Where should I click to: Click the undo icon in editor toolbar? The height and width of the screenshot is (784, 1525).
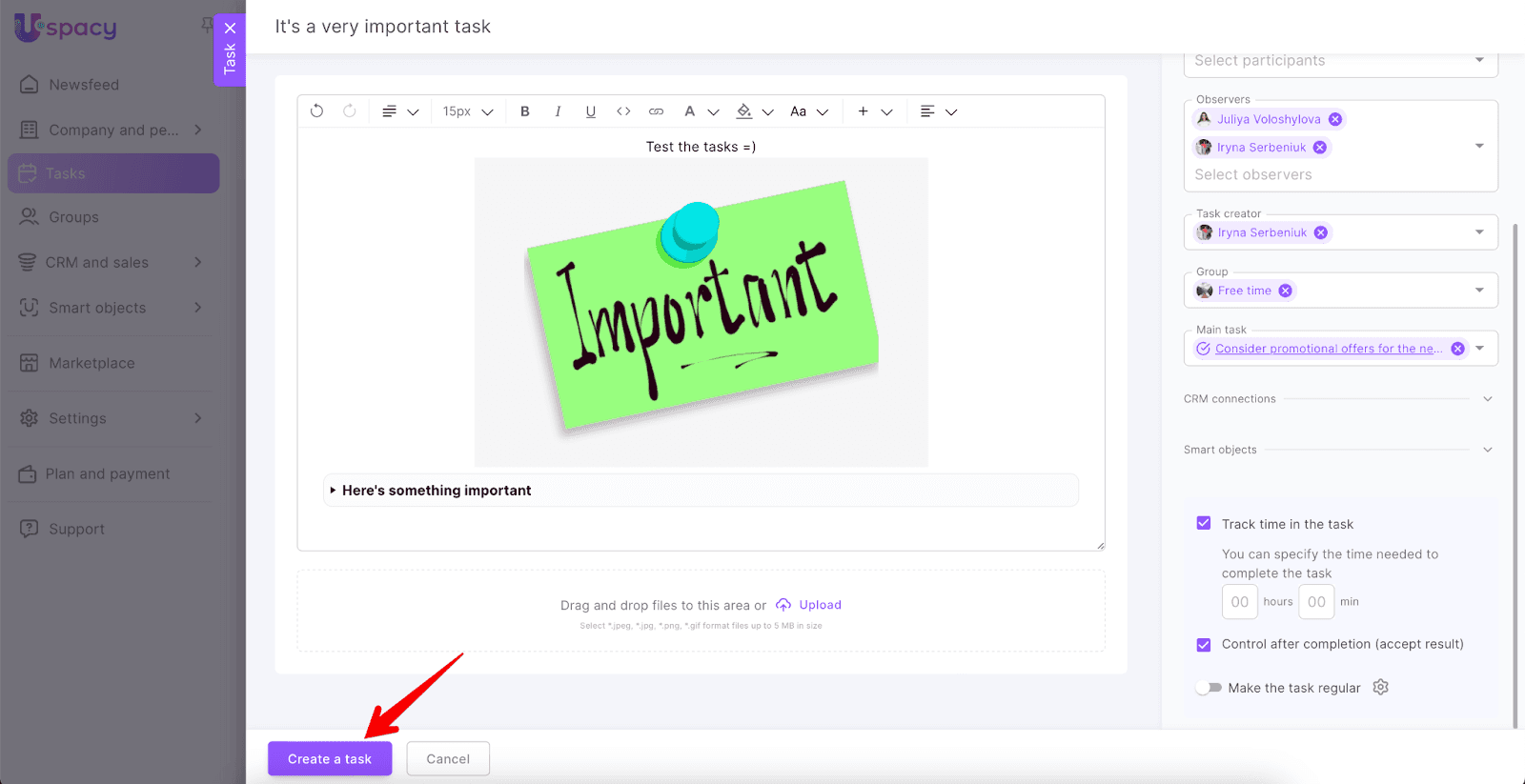pyautogui.click(x=316, y=111)
